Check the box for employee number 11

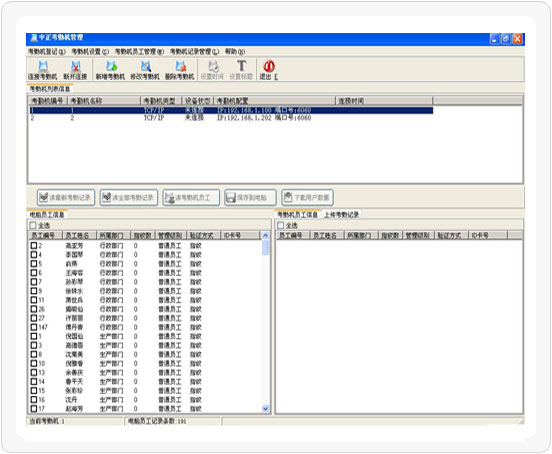(x=34, y=300)
